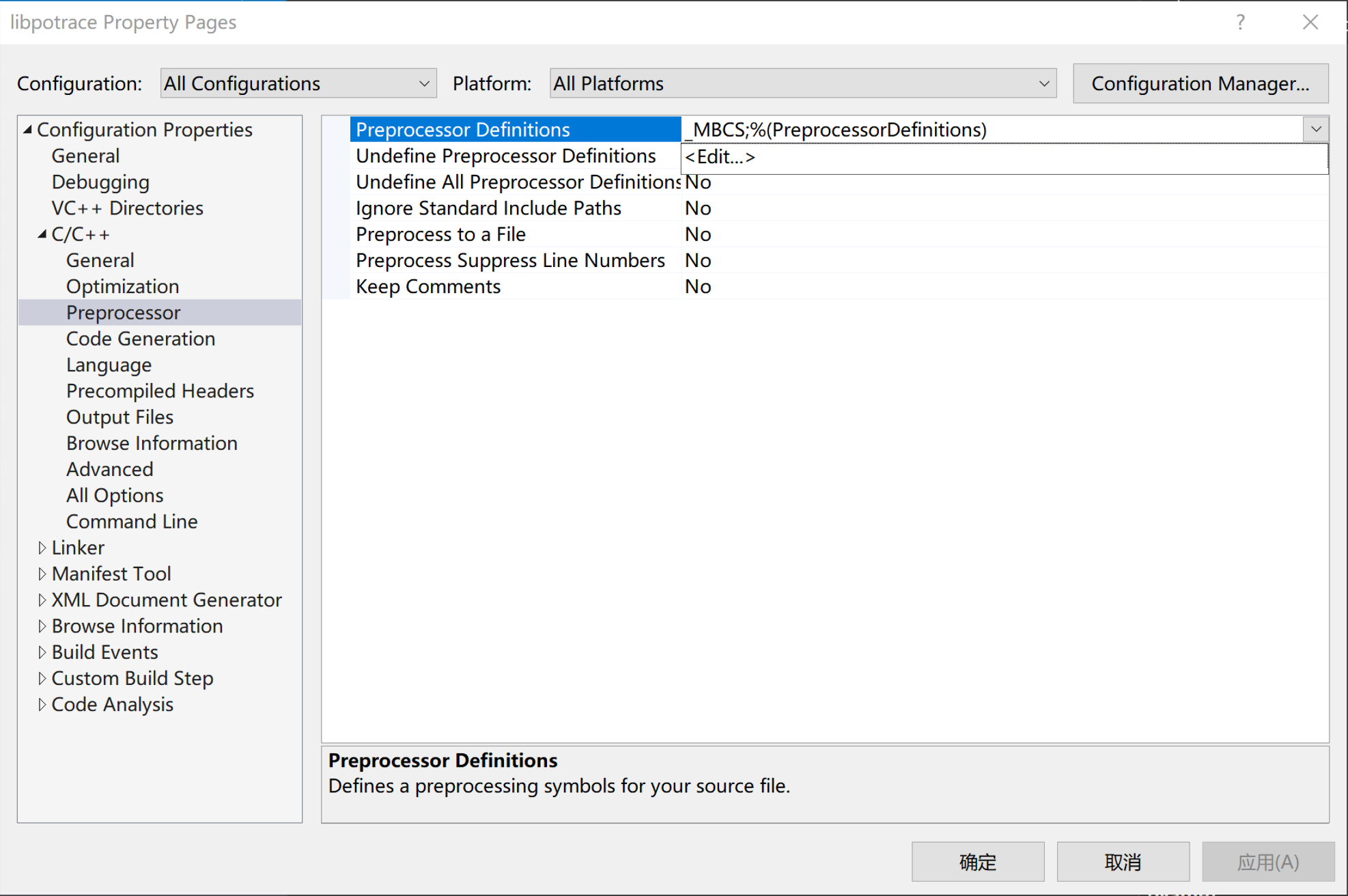Click the 确定 (OK) button
1348x896 pixels.
(x=977, y=862)
